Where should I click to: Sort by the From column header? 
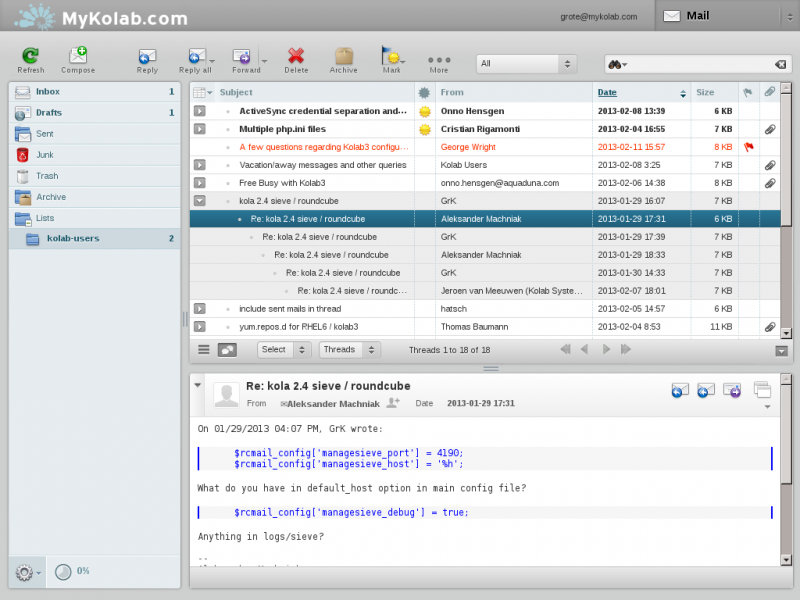(x=452, y=92)
